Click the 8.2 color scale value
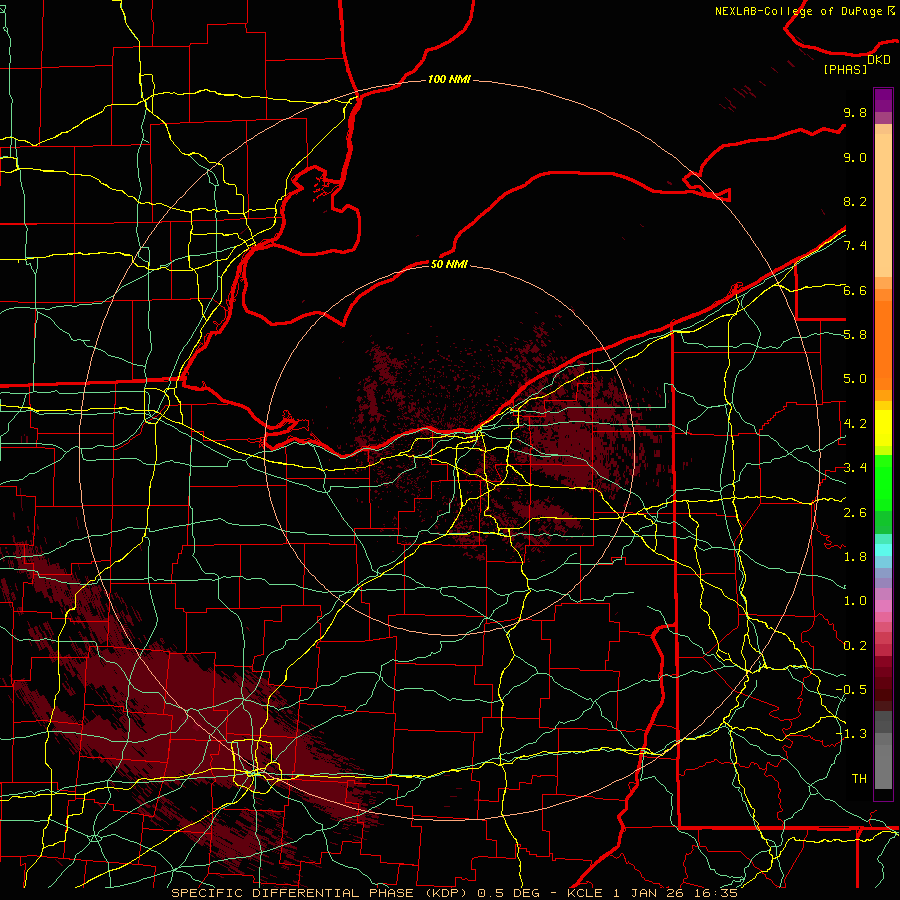Screen dimensions: 900x900 (855, 201)
